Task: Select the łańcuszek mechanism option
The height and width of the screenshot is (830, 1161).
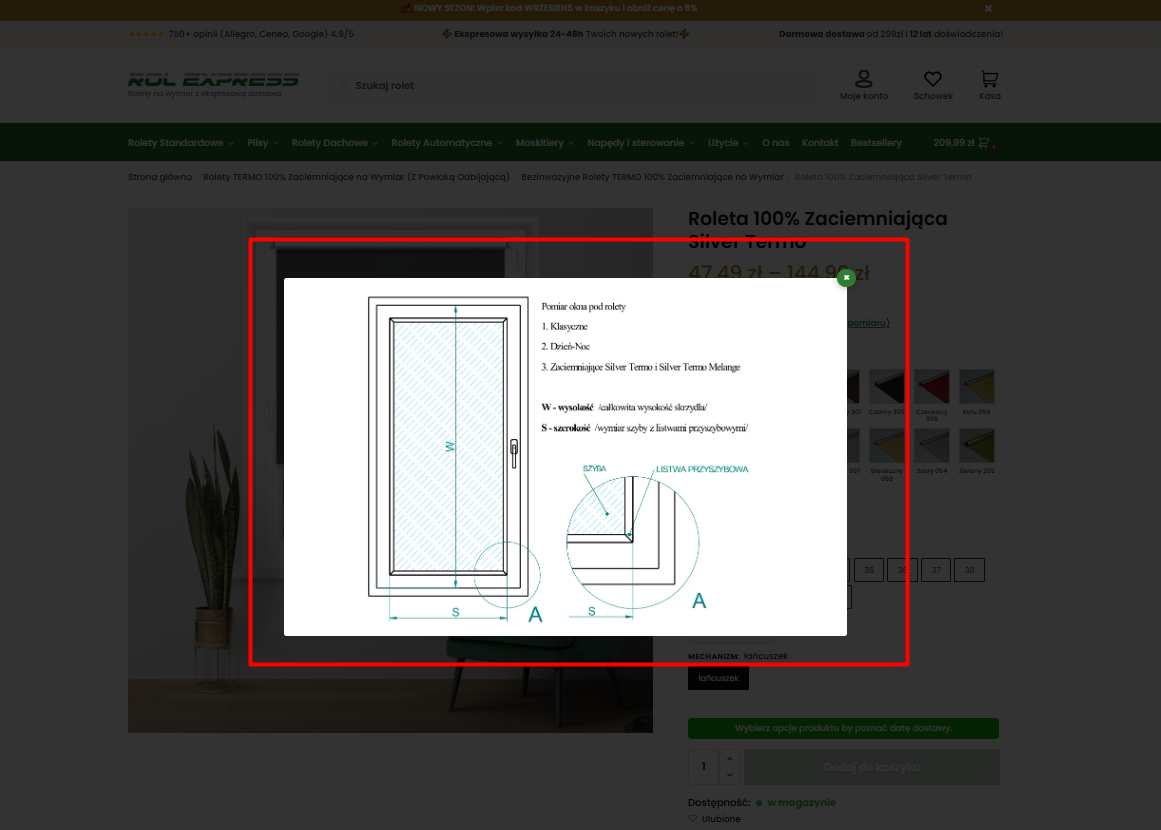Action: (718, 678)
